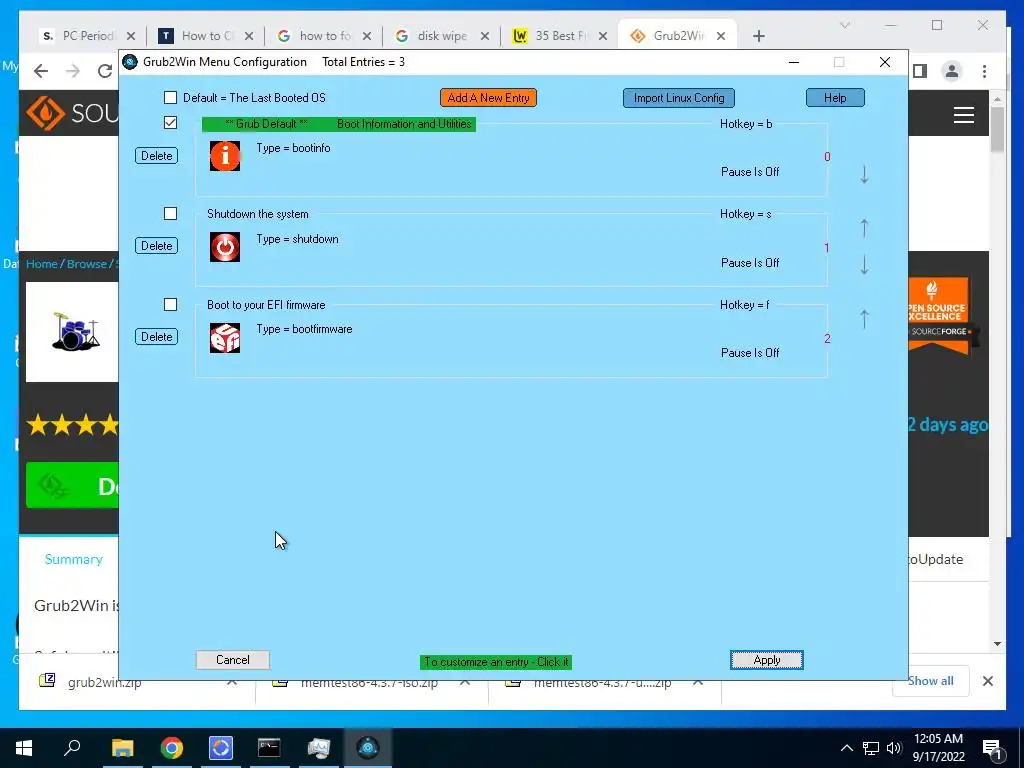Click Import Linux Config button
This screenshot has width=1024, height=768.
(679, 98)
